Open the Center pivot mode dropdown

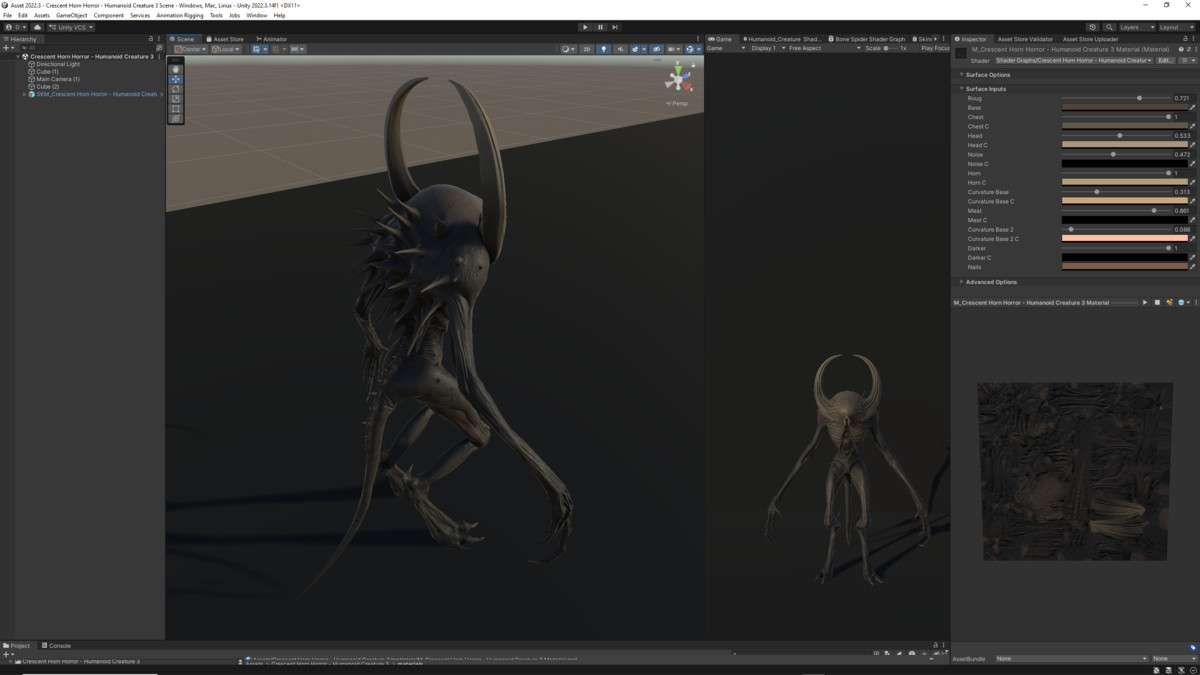click(190, 48)
